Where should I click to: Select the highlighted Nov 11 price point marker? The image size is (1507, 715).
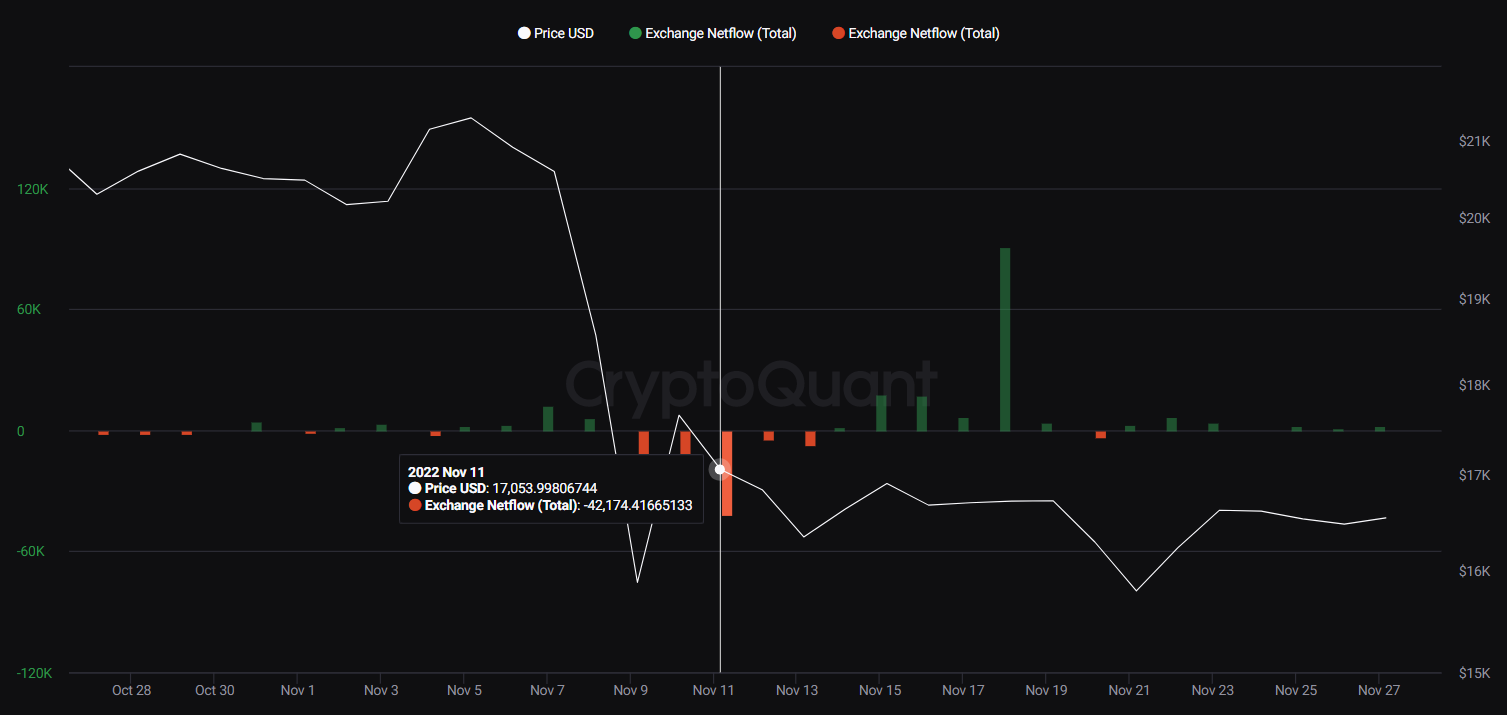pyautogui.click(x=720, y=469)
